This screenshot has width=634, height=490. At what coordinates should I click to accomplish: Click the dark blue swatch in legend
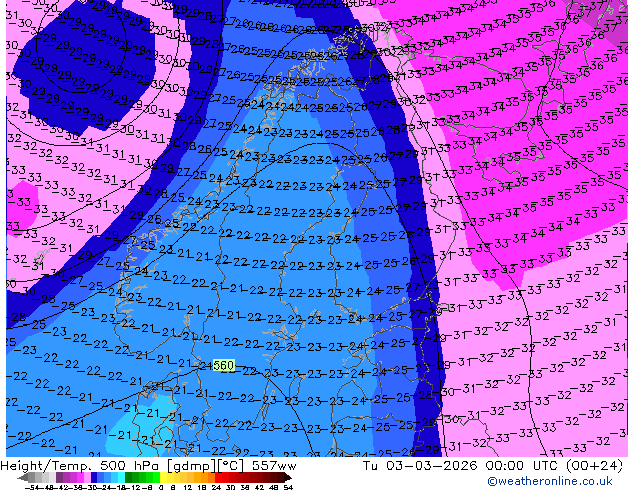(x=94, y=478)
